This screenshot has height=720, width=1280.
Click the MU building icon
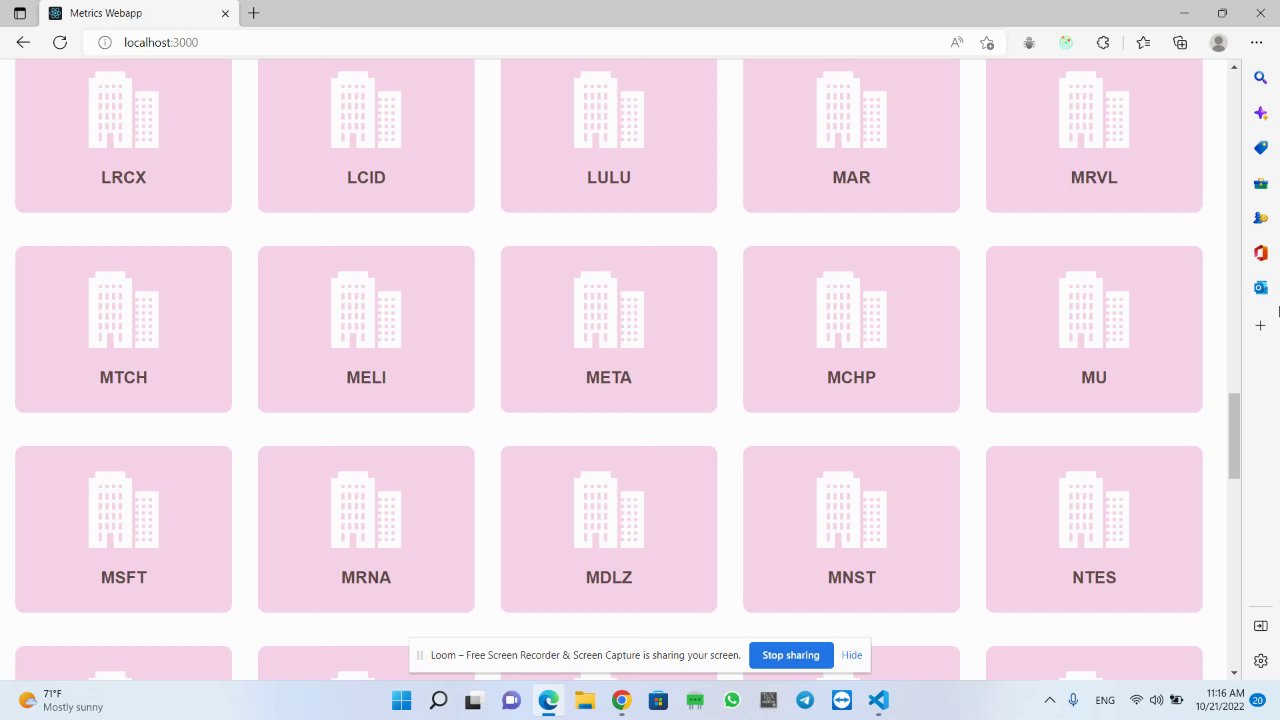(x=1094, y=309)
